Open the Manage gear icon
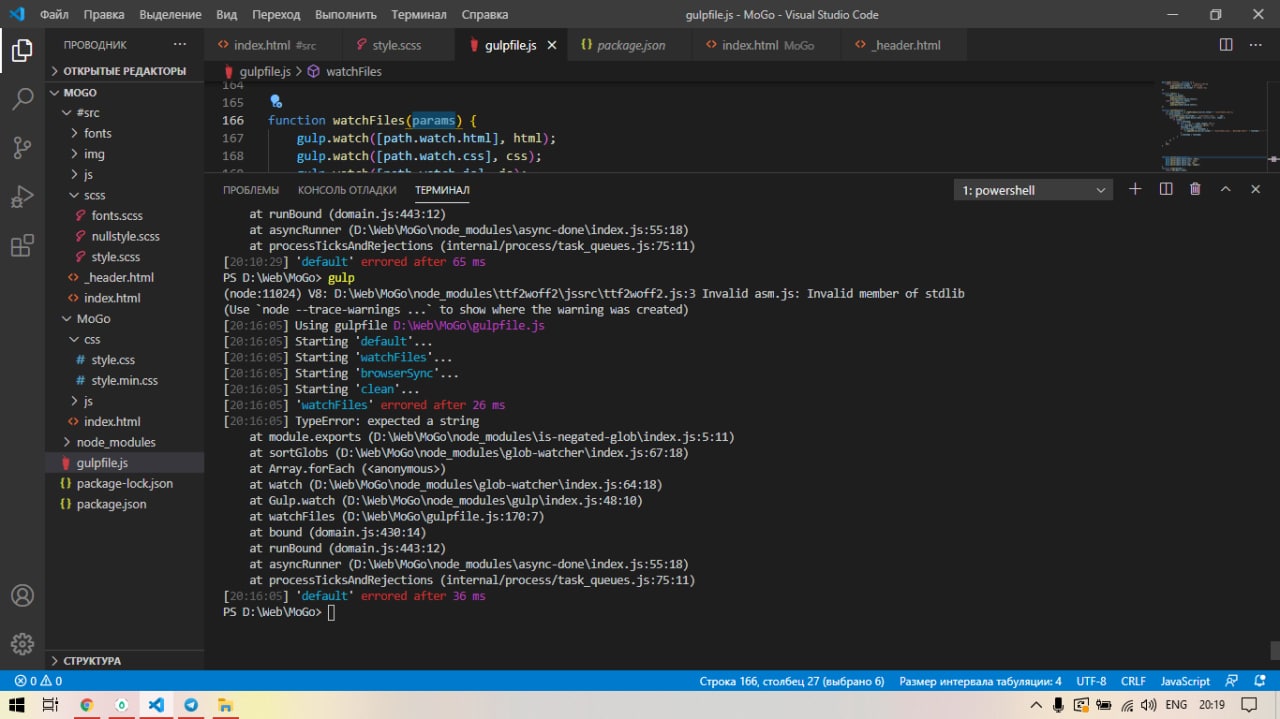This screenshot has width=1280, height=719. pos(22,644)
